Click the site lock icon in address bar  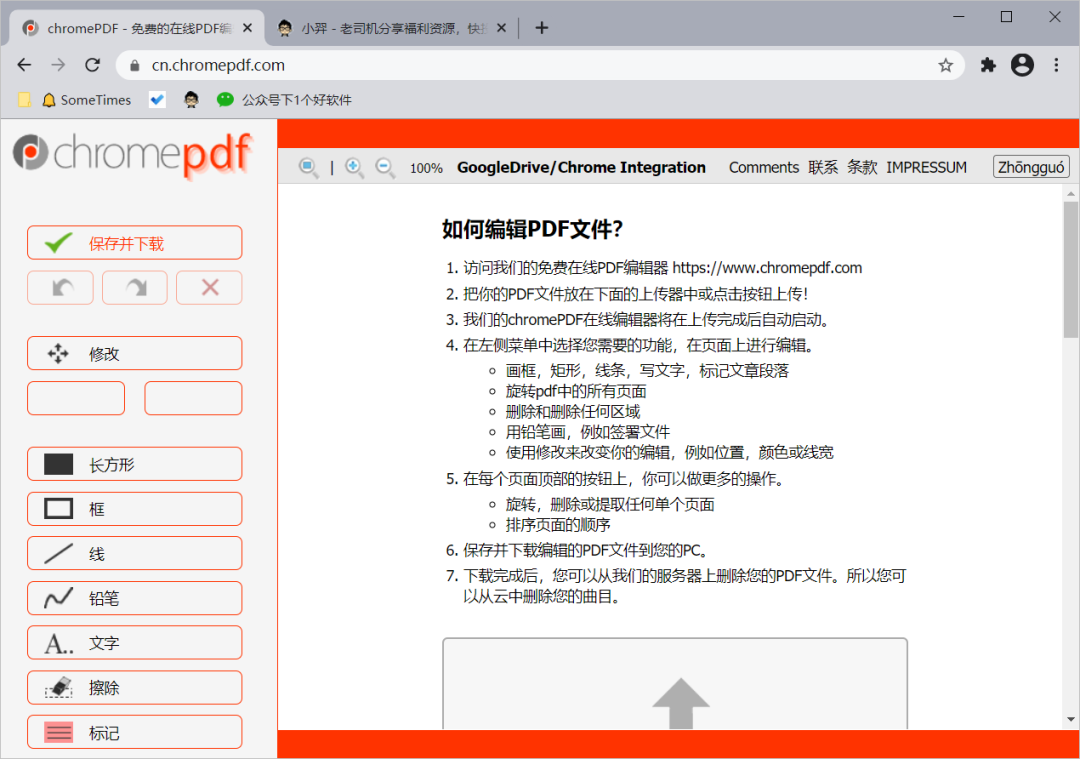pyautogui.click(x=135, y=65)
